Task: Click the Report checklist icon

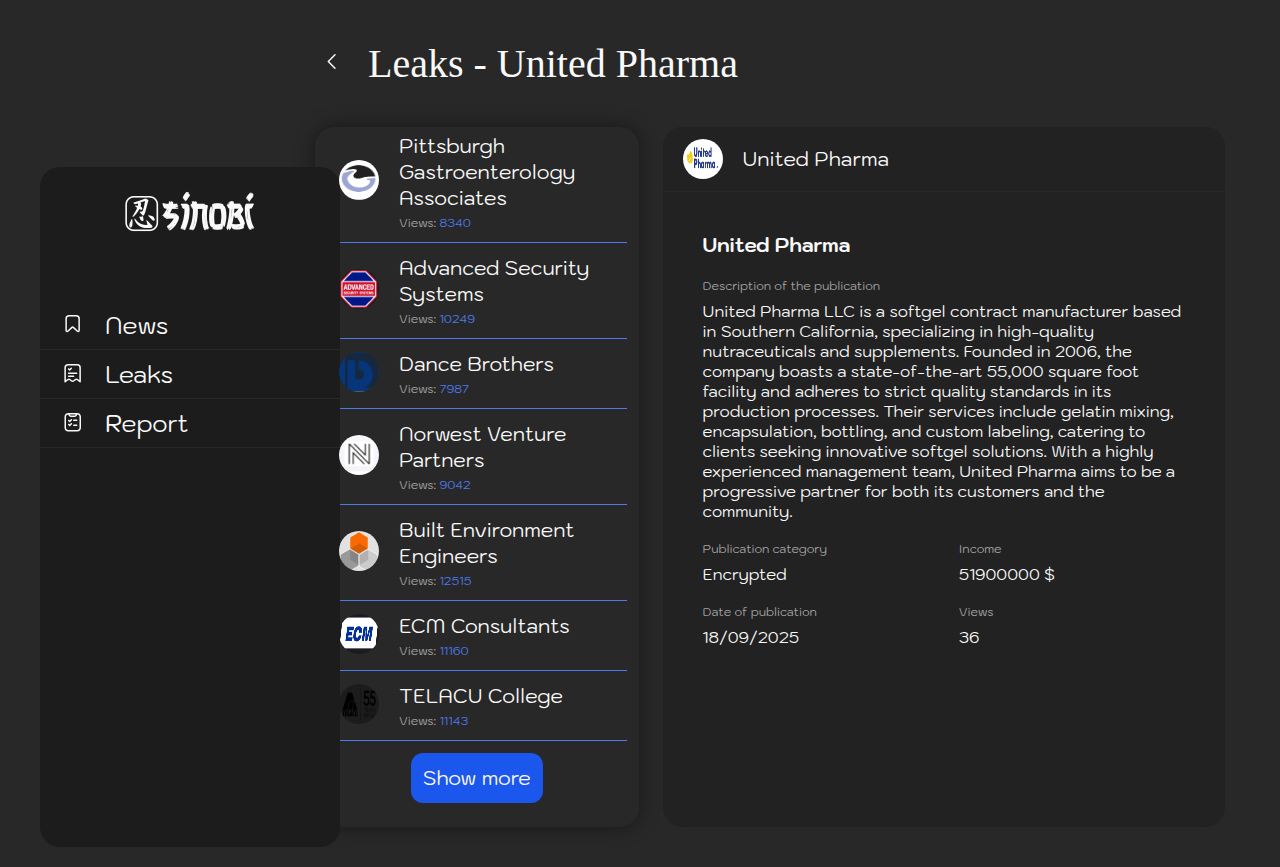Action: click(72, 423)
